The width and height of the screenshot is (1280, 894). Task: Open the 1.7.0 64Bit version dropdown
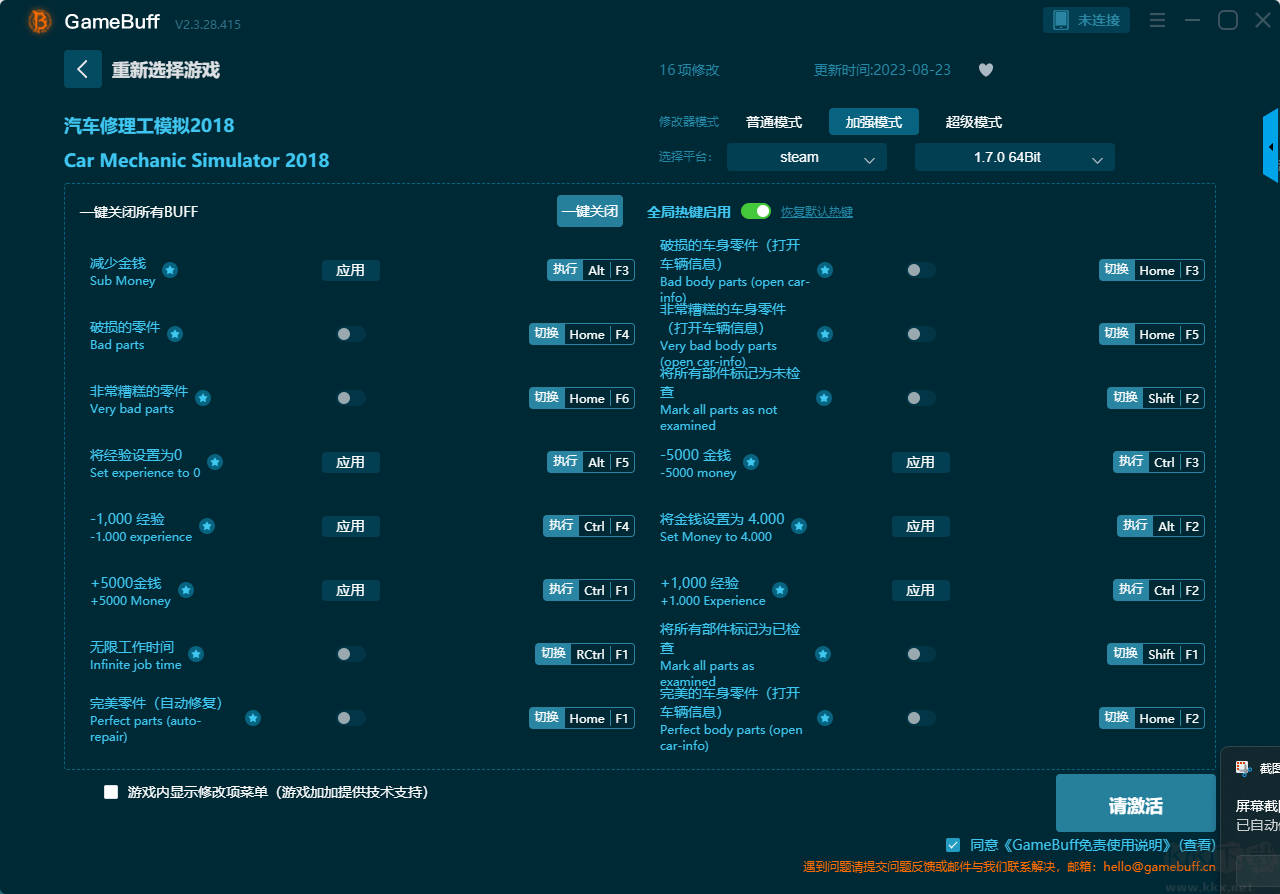click(1015, 157)
